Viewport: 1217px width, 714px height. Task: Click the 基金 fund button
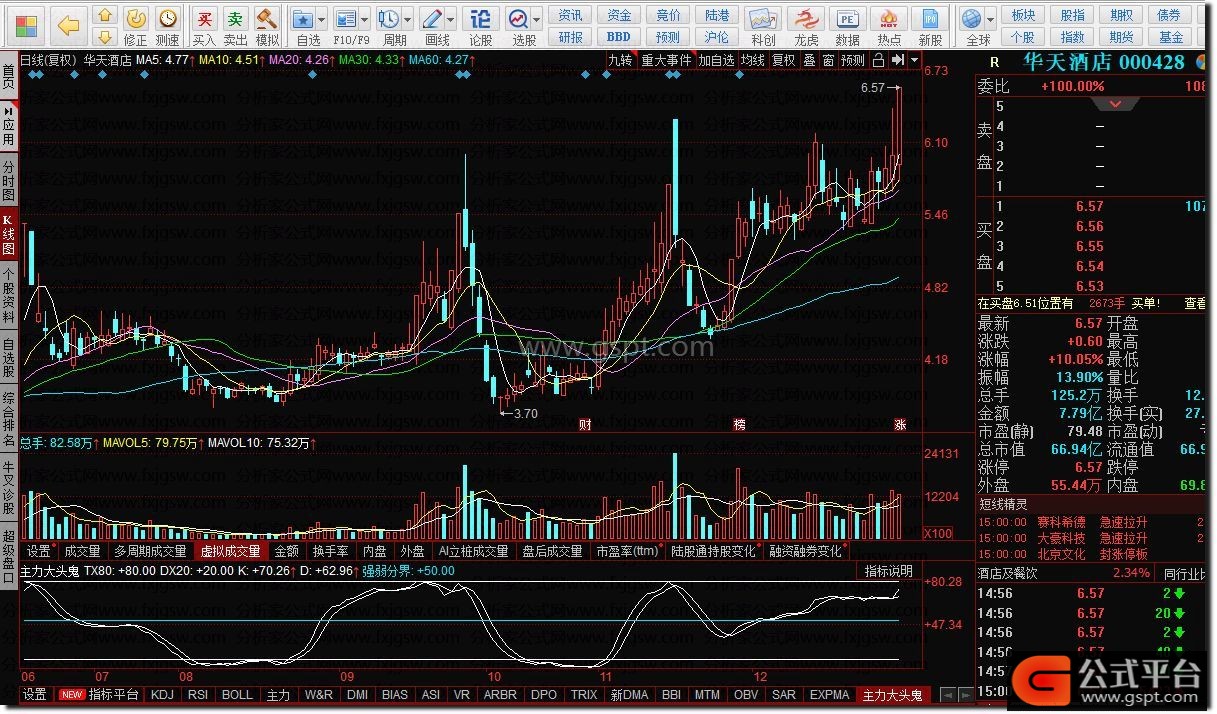coord(1171,37)
